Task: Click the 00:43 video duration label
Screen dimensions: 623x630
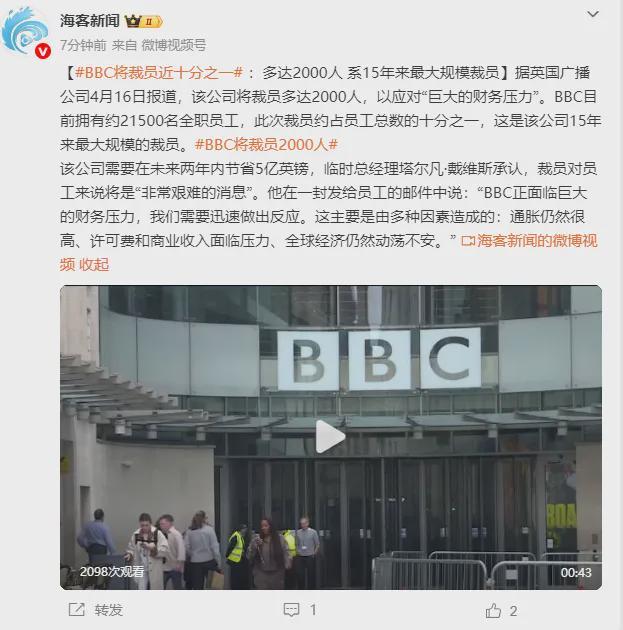Action: (x=576, y=573)
